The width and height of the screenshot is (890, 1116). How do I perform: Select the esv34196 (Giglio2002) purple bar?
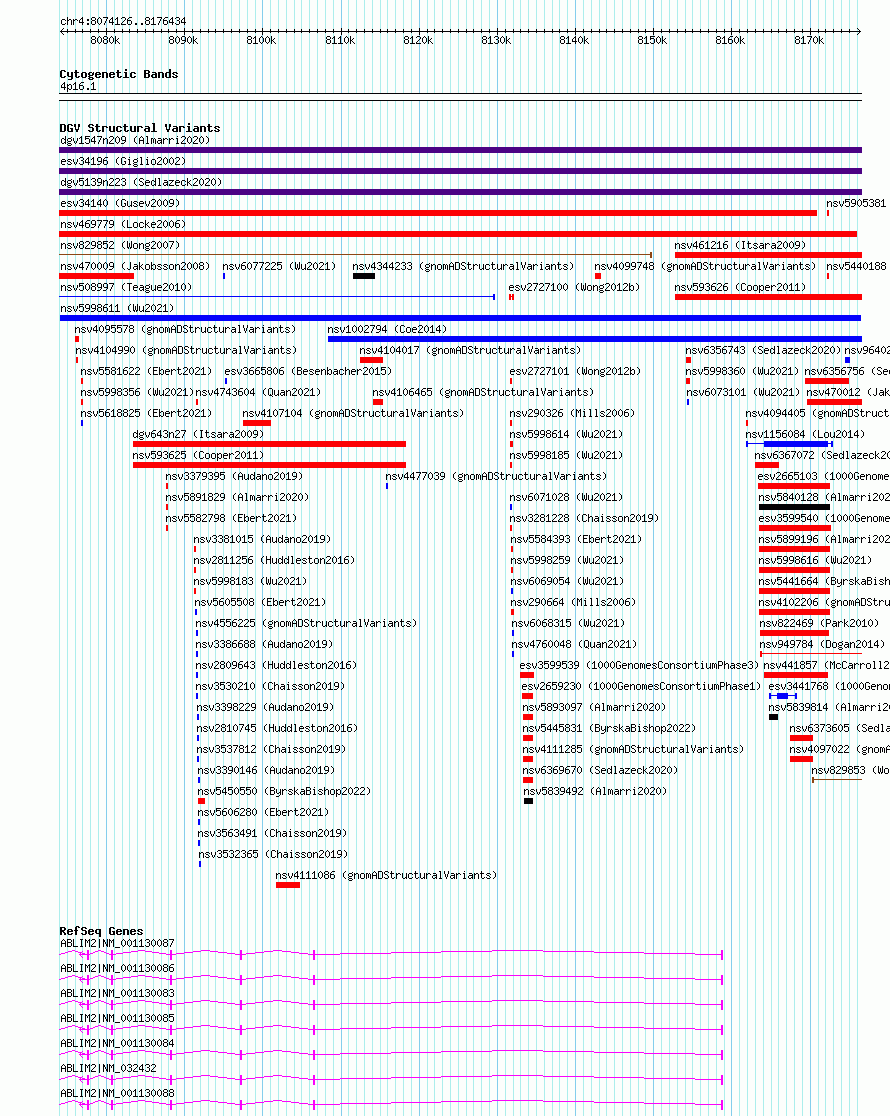click(461, 171)
